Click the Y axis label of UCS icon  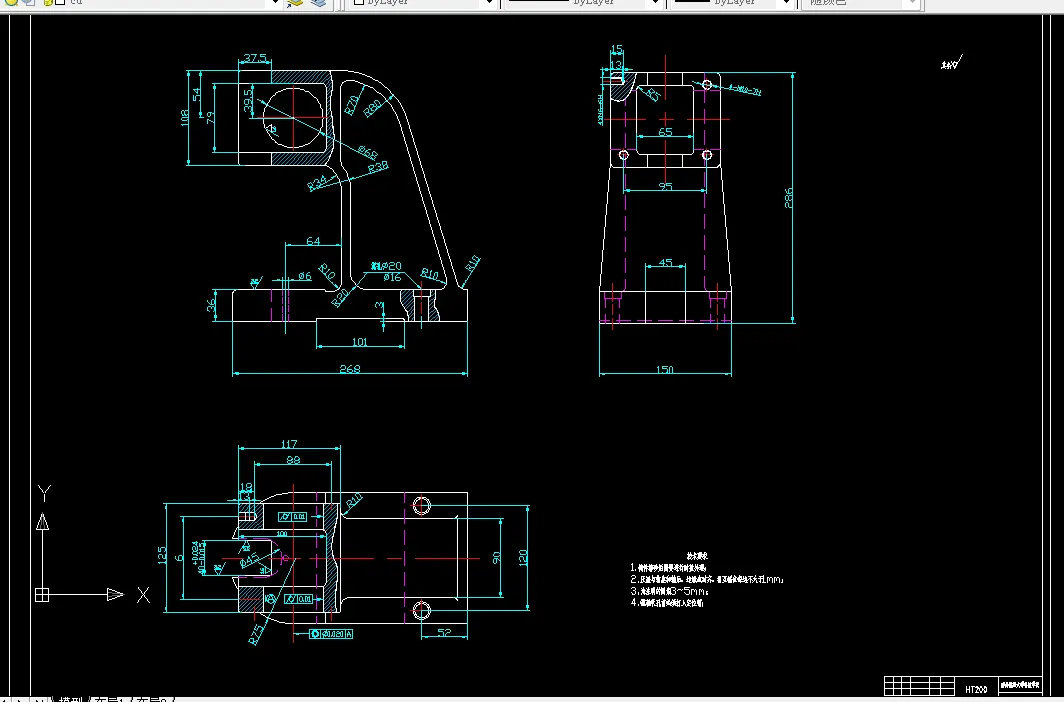click(x=44, y=493)
